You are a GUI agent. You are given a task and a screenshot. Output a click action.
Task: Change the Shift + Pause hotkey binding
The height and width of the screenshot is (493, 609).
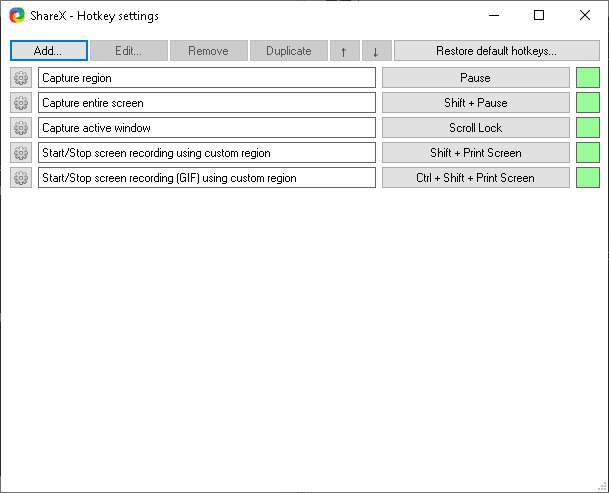[475, 103]
